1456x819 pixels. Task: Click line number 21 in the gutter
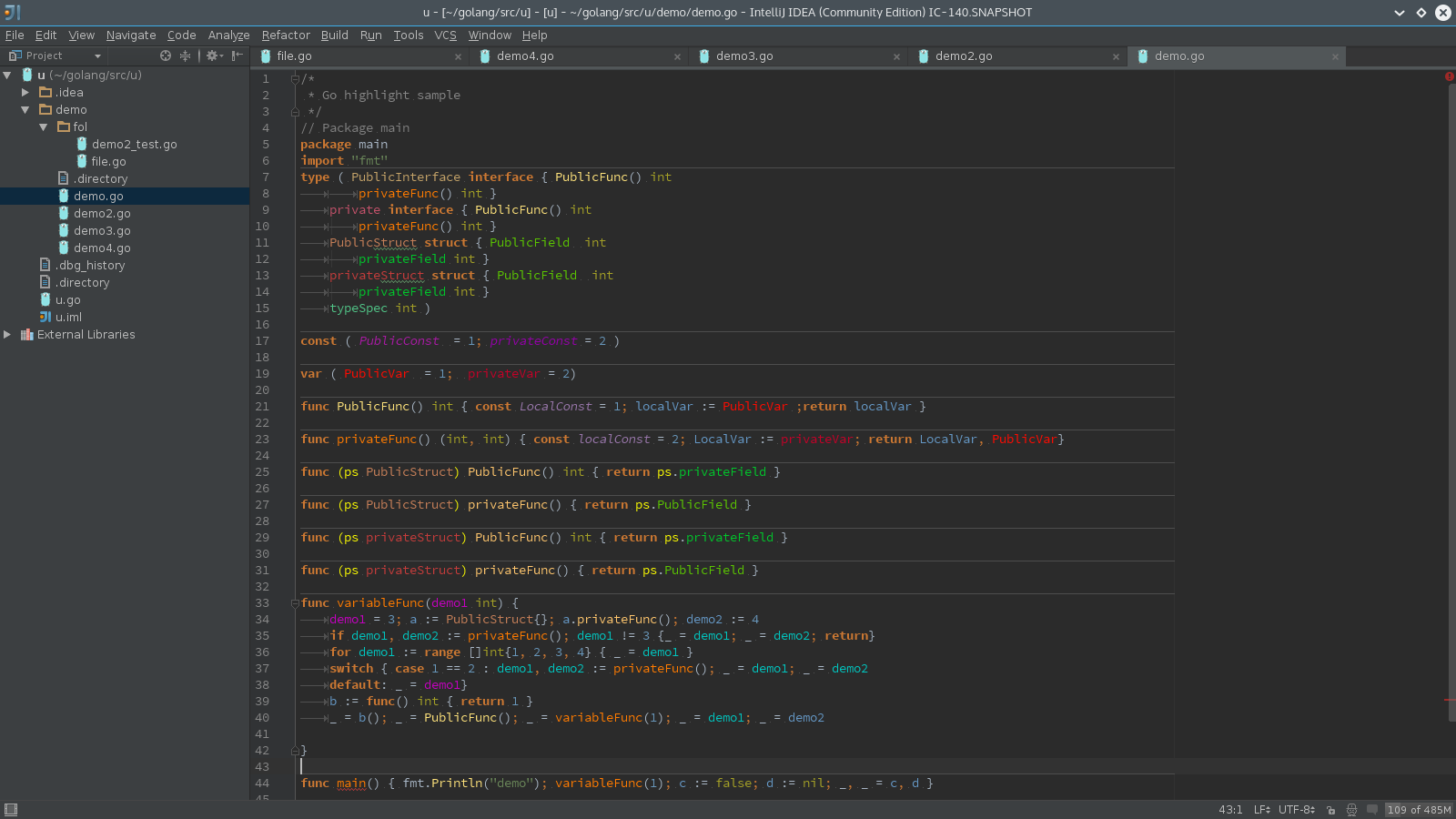[x=262, y=407]
